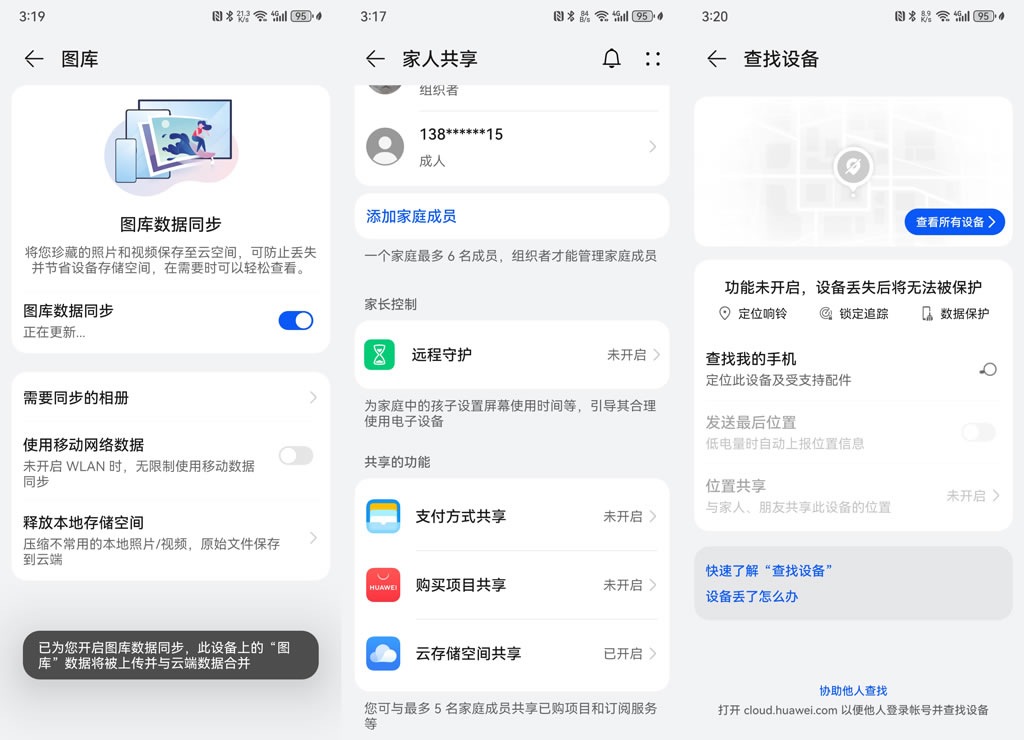Open the notification bell in 家人共享

(x=611, y=59)
